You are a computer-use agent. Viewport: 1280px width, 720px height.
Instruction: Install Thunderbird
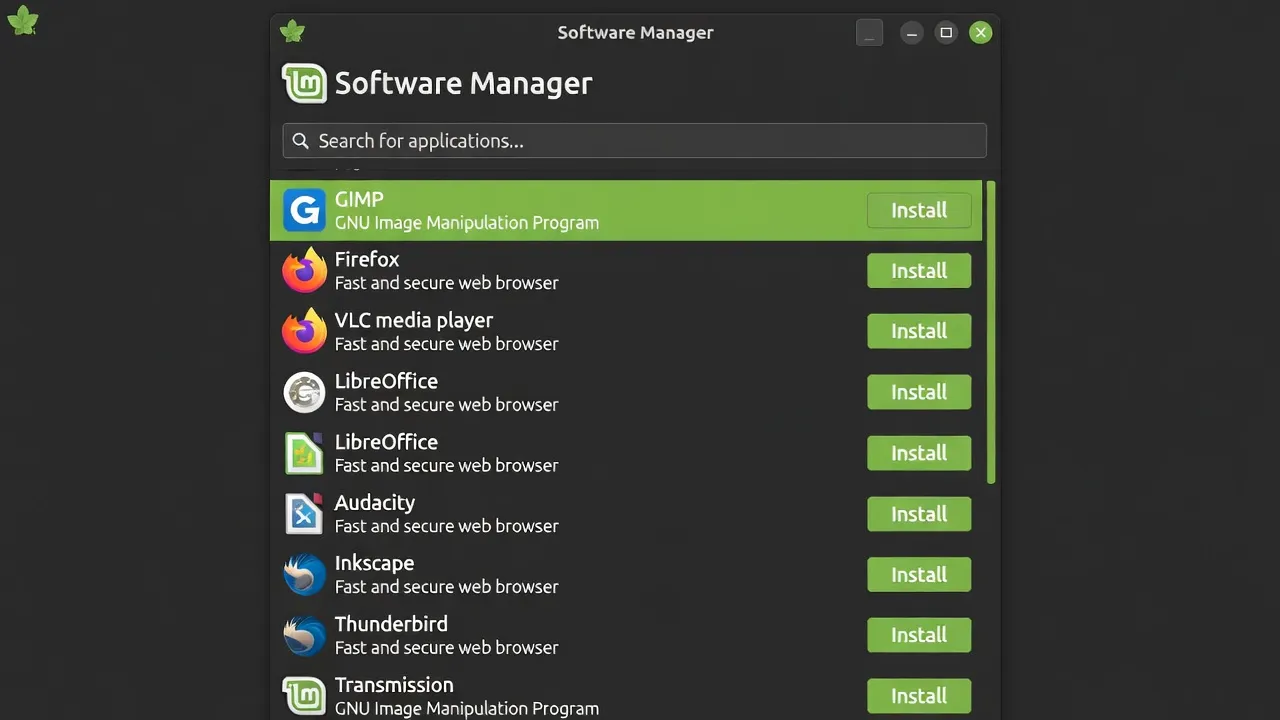(919, 635)
